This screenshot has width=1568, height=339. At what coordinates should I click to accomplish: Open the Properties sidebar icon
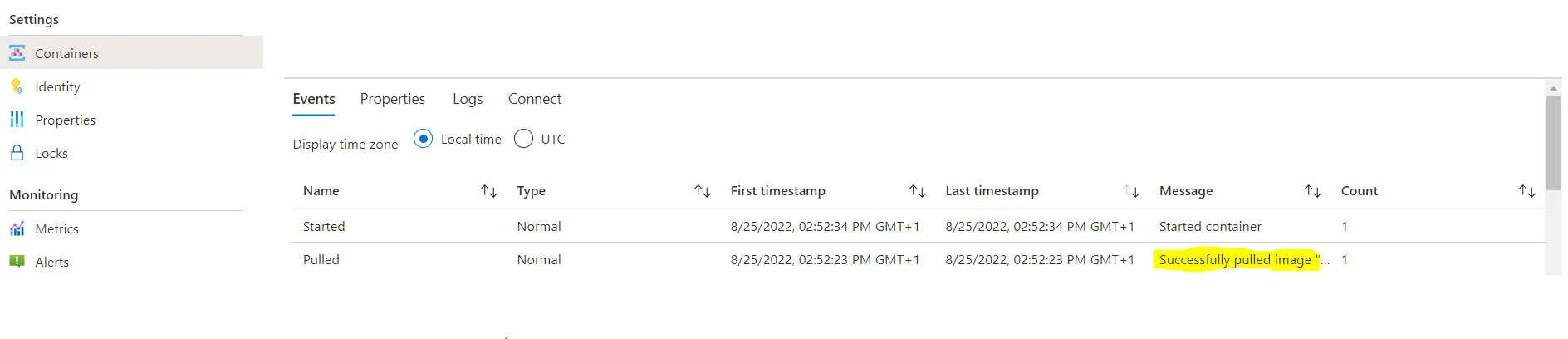[17, 120]
